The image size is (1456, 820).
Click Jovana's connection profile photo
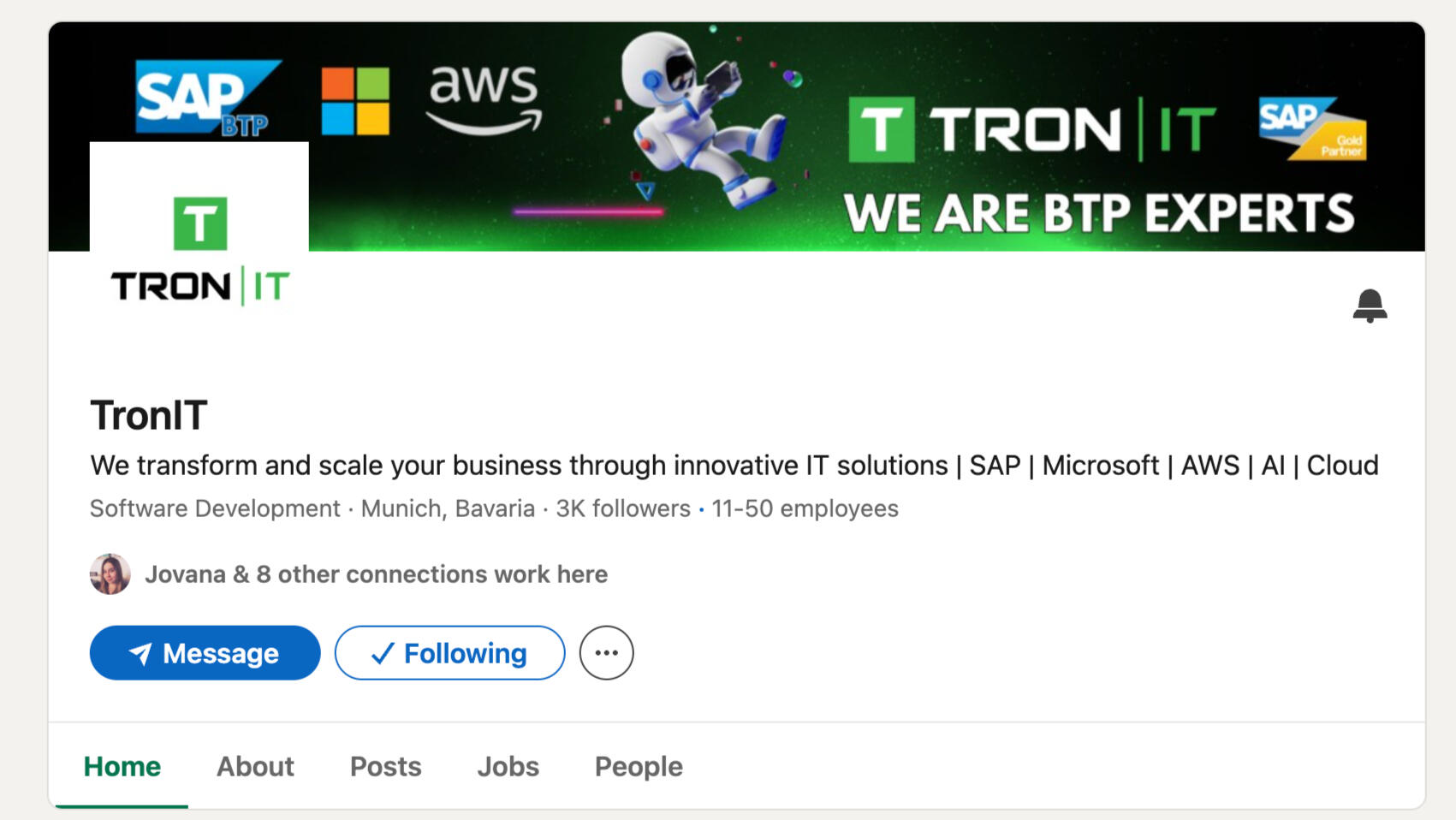(110, 574)
